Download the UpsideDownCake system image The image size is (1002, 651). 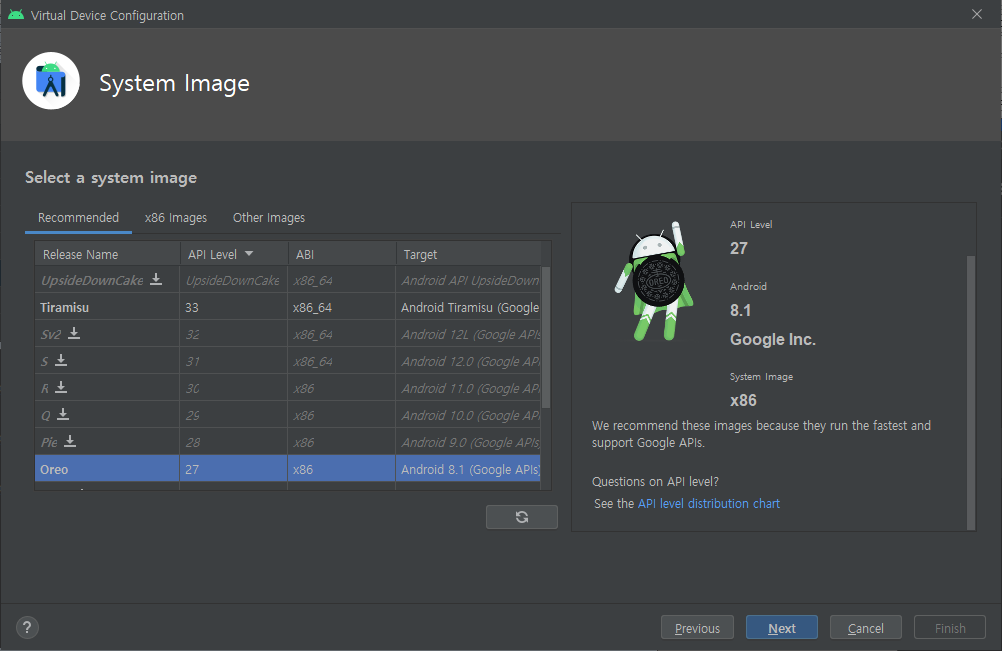click(x=156, y=279)
